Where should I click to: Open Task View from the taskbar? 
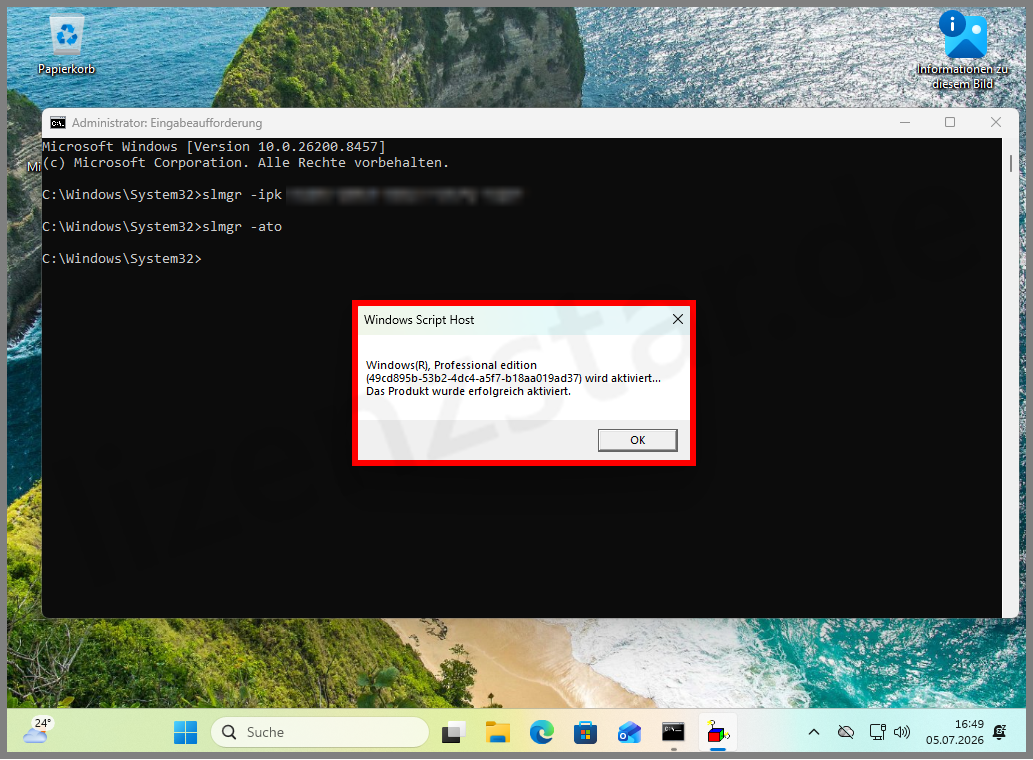coord(453,732)
